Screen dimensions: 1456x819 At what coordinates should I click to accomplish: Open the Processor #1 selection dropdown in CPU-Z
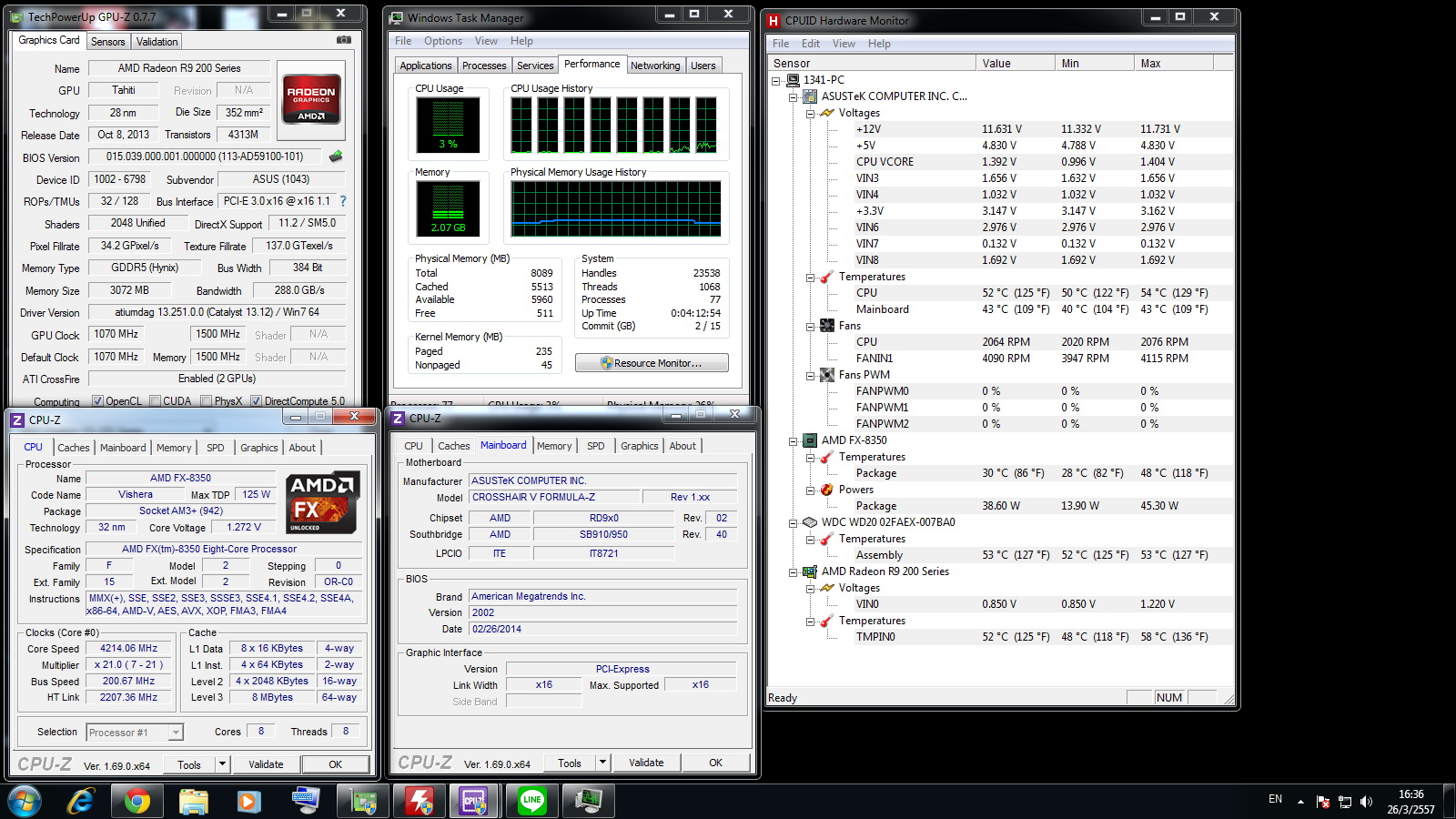click(x=176, y=733)
